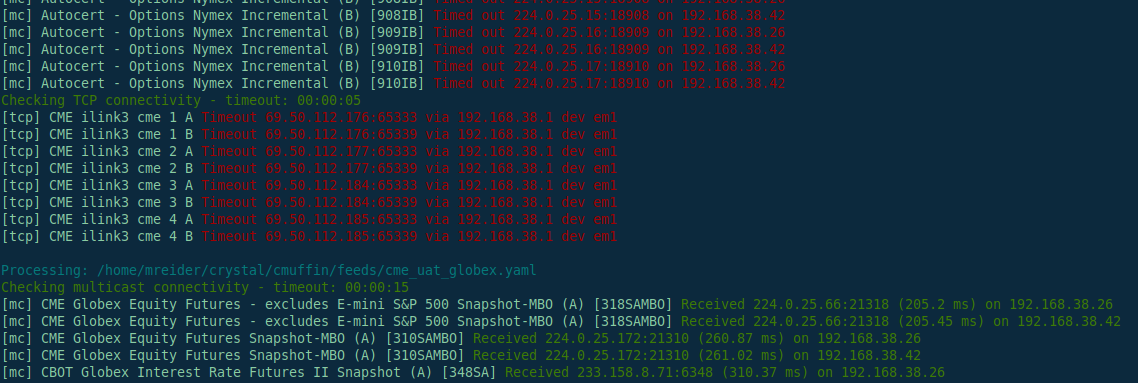Click the 'Checking TCP connectivity' timeout line
Screen dimensions: 1138x383
181,100
